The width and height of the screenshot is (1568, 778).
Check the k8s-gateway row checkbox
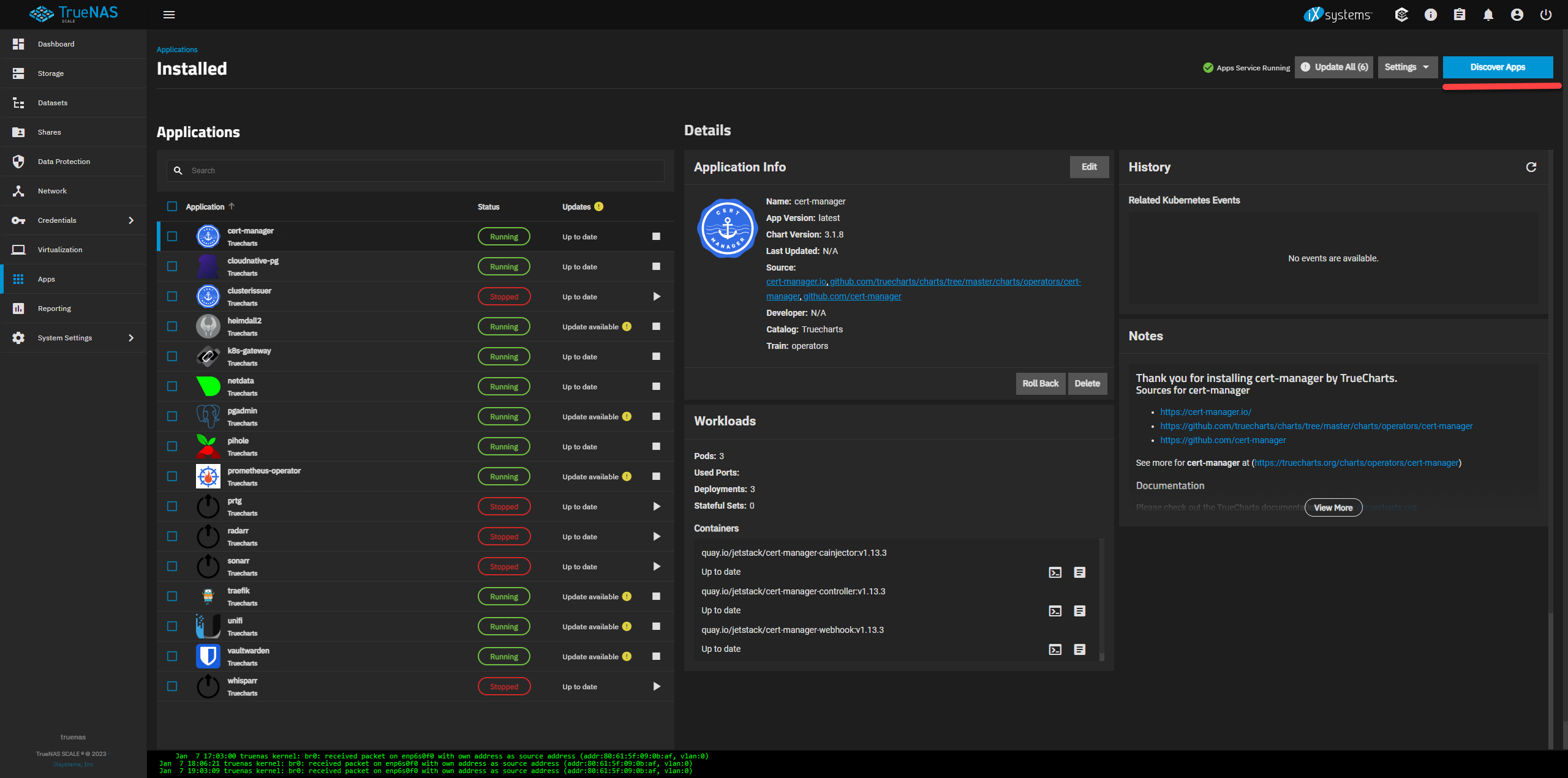[172, 356]
